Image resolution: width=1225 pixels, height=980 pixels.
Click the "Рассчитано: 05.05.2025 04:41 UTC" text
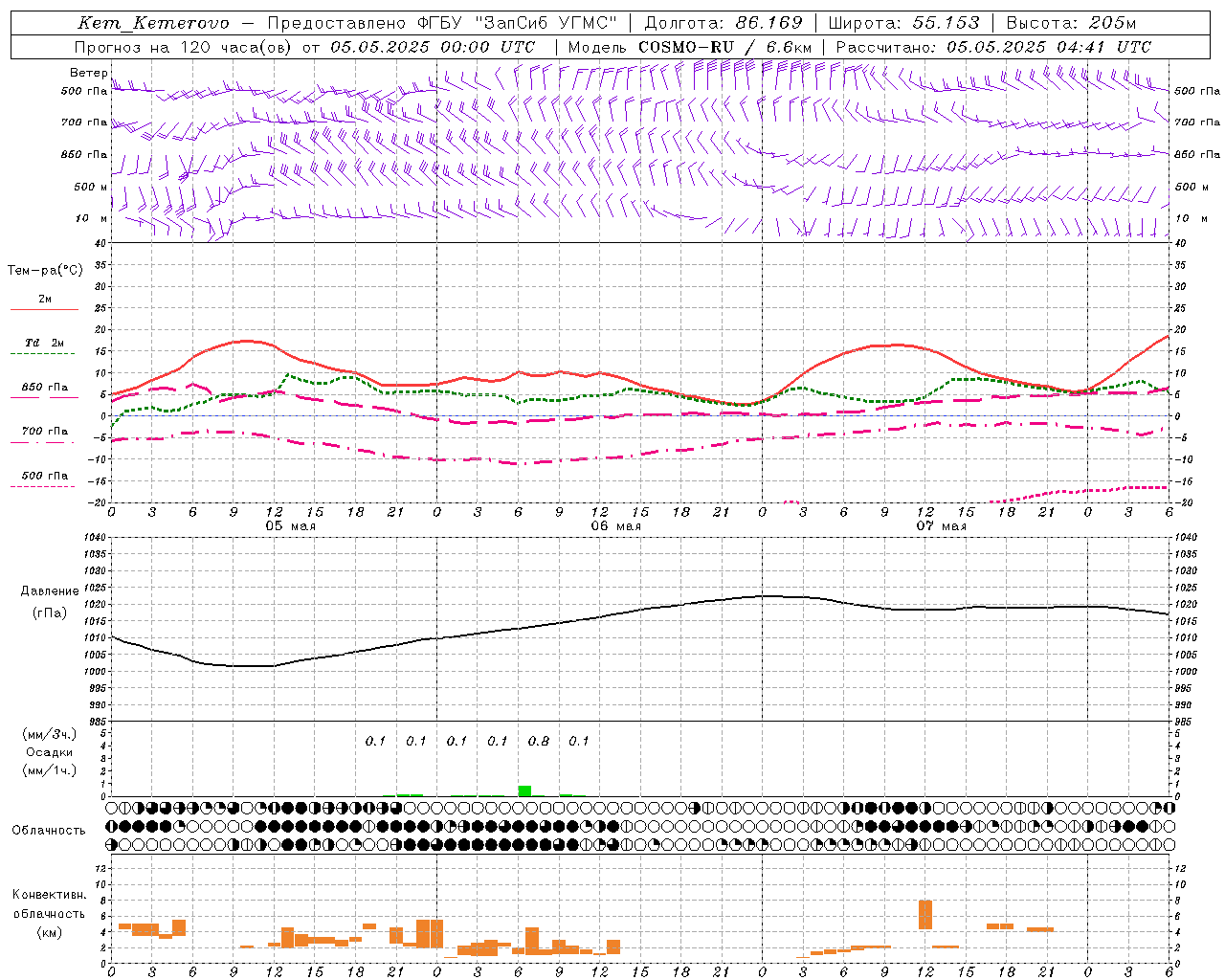pos(993,47)
